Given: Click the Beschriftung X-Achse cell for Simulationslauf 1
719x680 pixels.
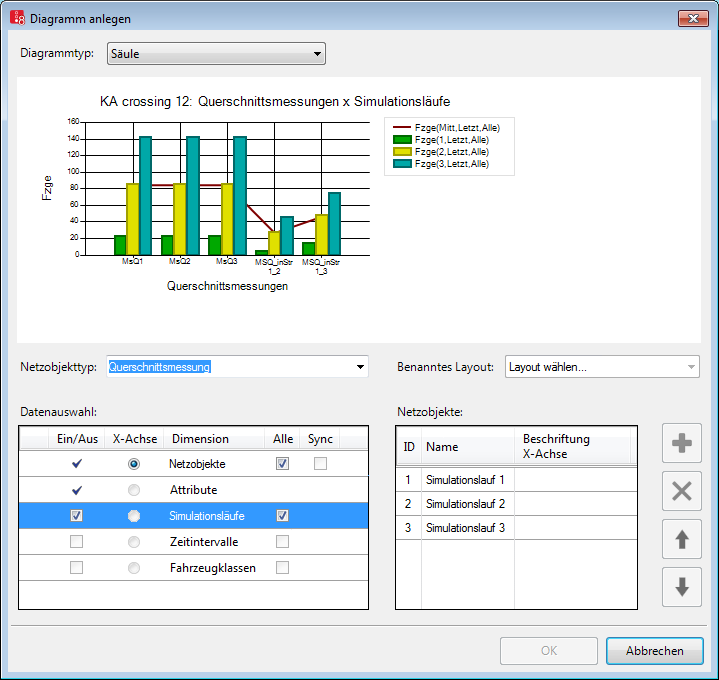Looking at the screenshot, I should [574, 480].
